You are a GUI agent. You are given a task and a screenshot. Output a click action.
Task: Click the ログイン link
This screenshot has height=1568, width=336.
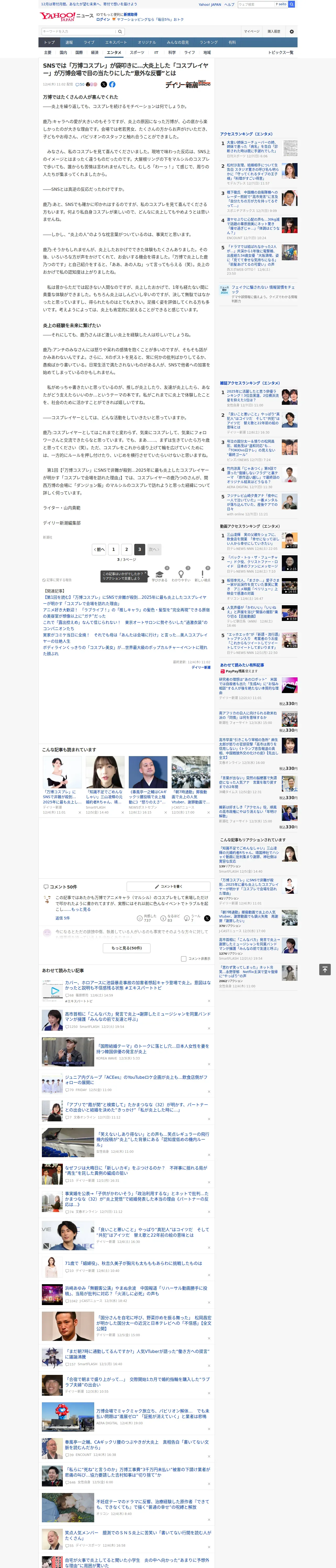[103, 20]
